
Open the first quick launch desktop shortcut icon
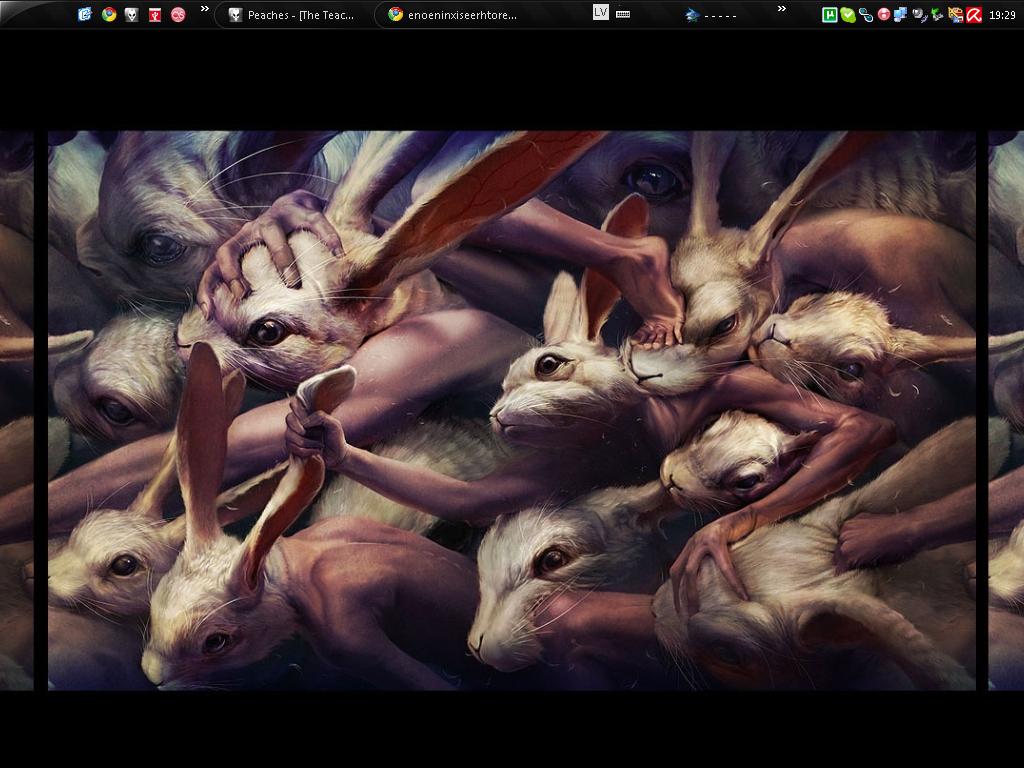pos(85,14)
